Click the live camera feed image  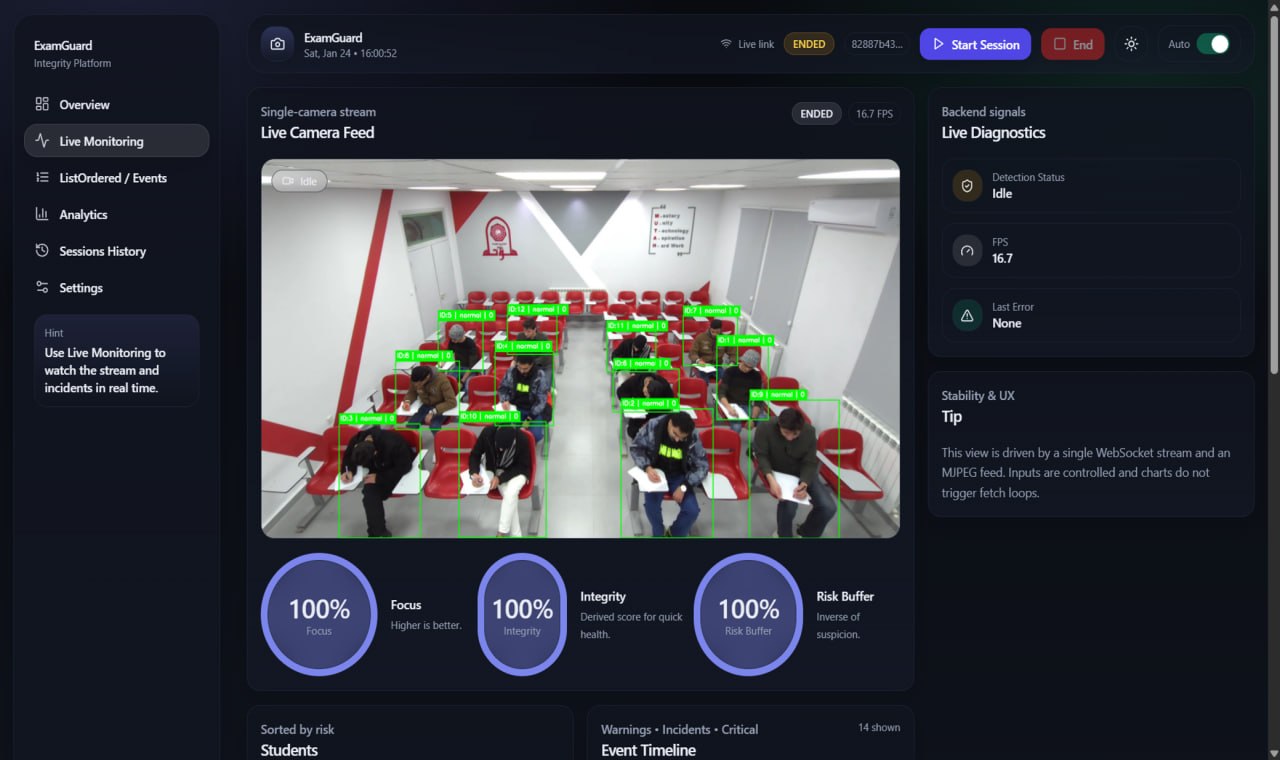pyautogui.click(x=580, y=349)
